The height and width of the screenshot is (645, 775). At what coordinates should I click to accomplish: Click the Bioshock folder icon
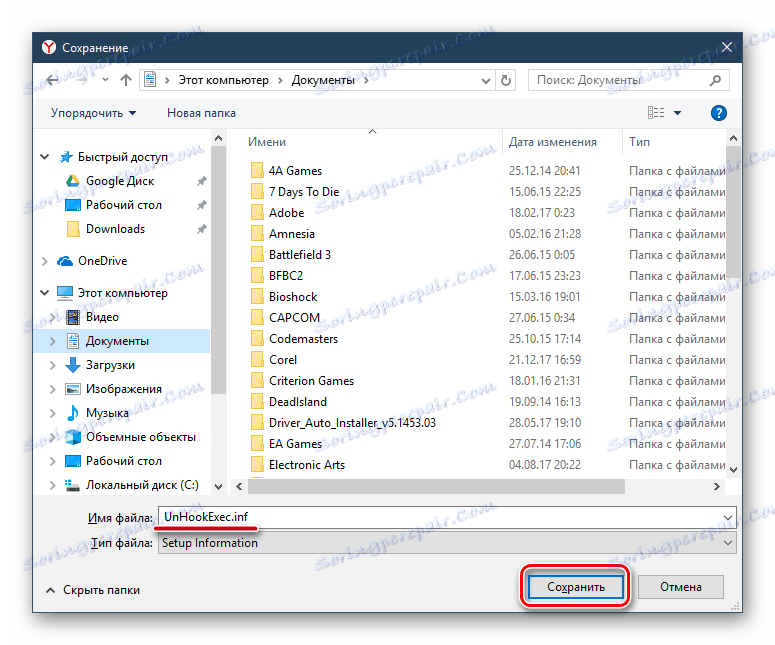pos(257,297)
